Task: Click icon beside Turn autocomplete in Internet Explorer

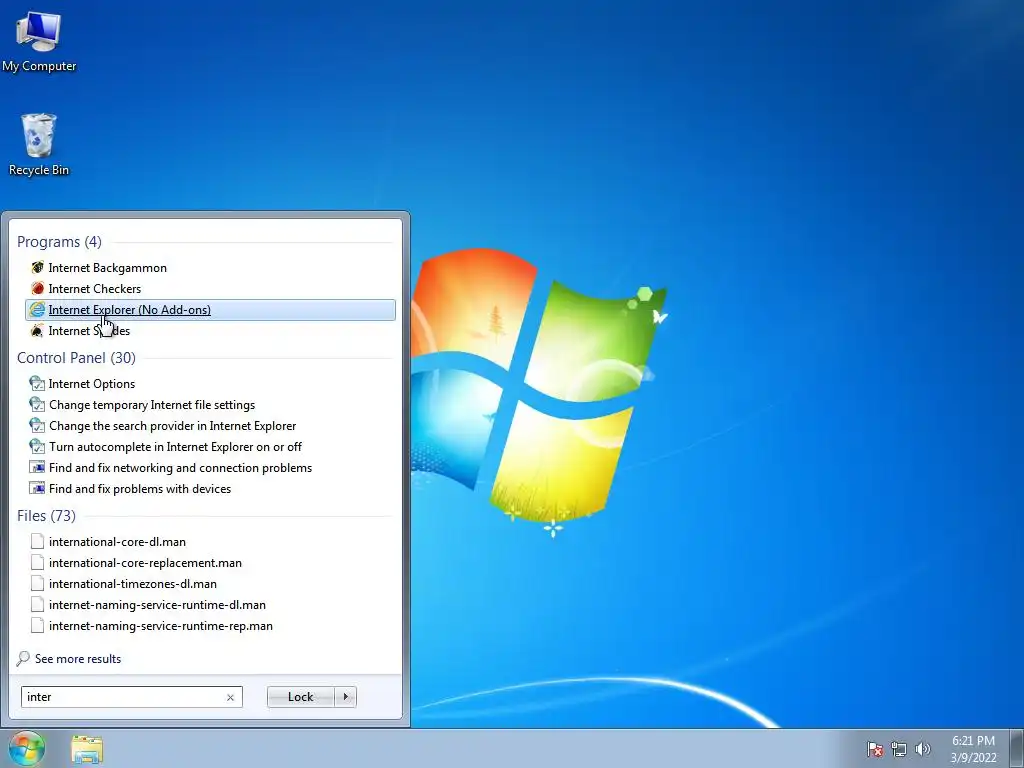Action: [37, 447]
